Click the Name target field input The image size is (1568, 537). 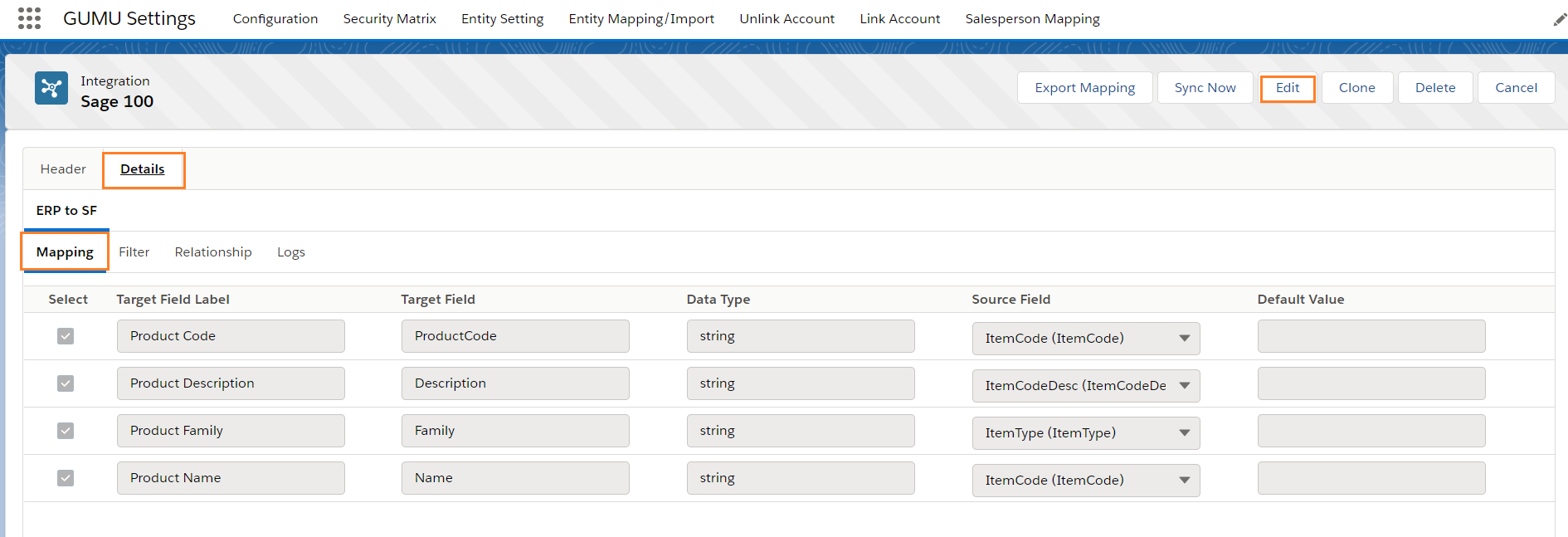(515, 478)
